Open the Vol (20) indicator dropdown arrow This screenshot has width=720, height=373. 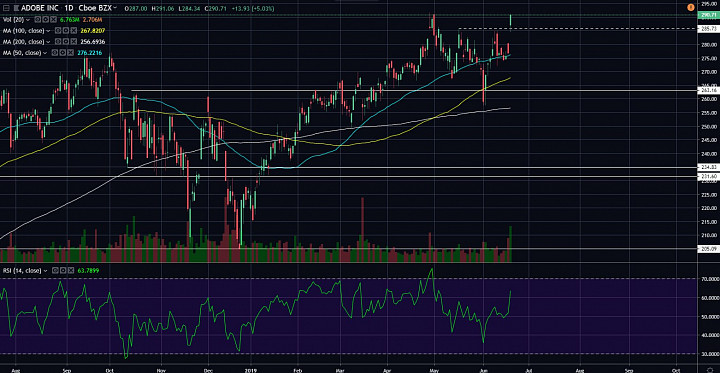(x=28, y=20)
